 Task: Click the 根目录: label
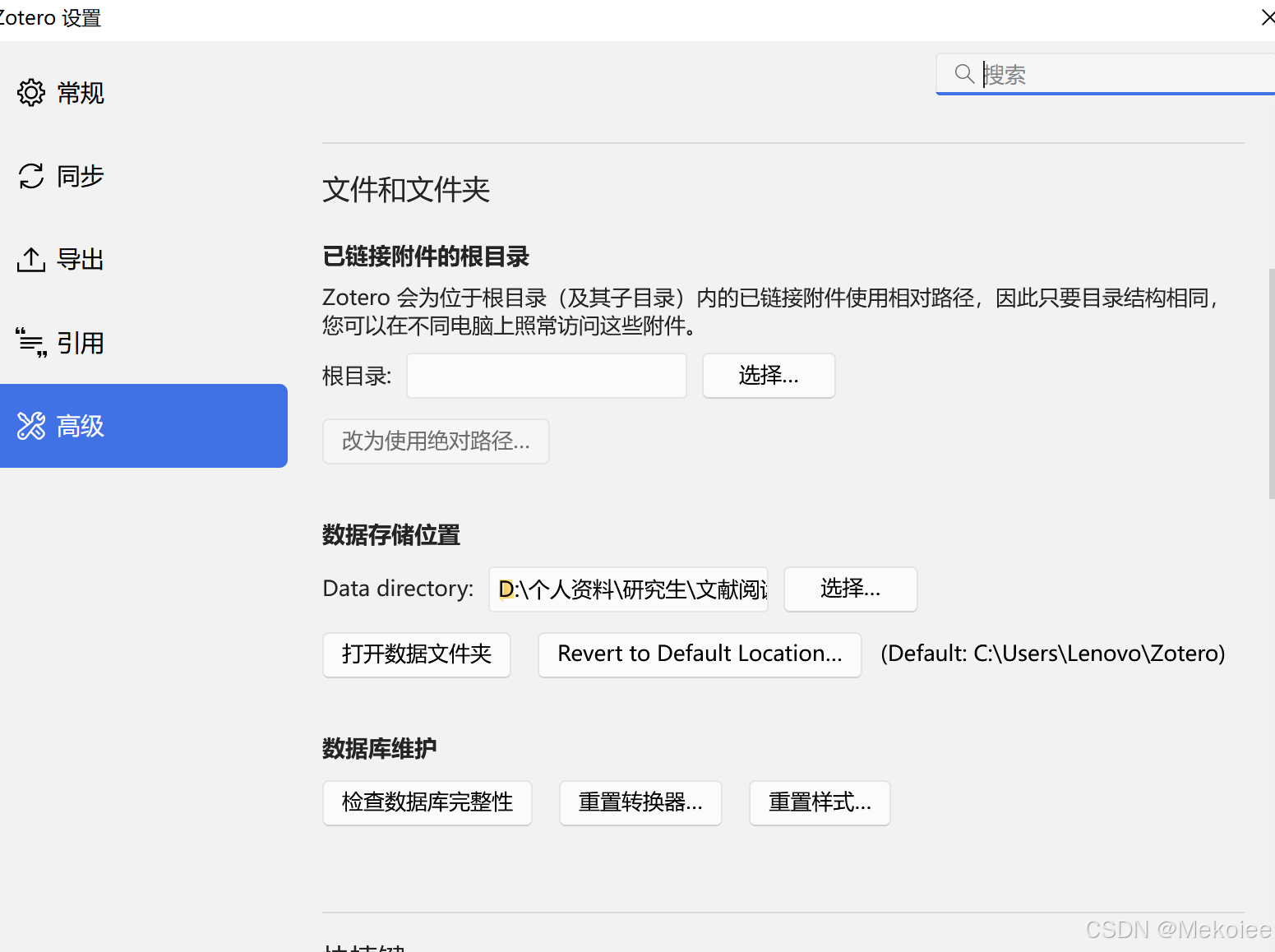click(x=357, y=377)
